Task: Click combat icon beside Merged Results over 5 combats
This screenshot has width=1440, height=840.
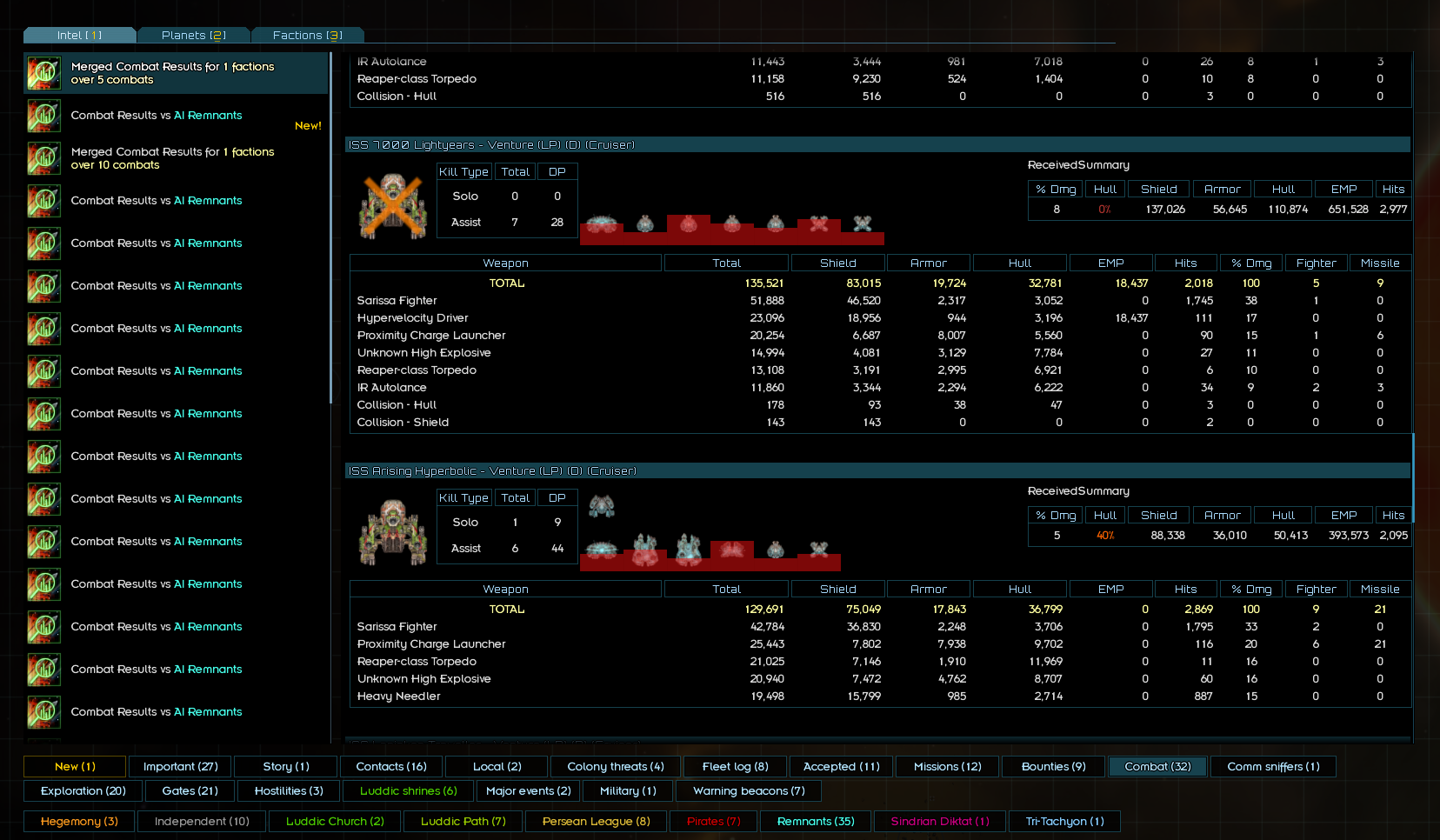Action: [x=43, y=73]
